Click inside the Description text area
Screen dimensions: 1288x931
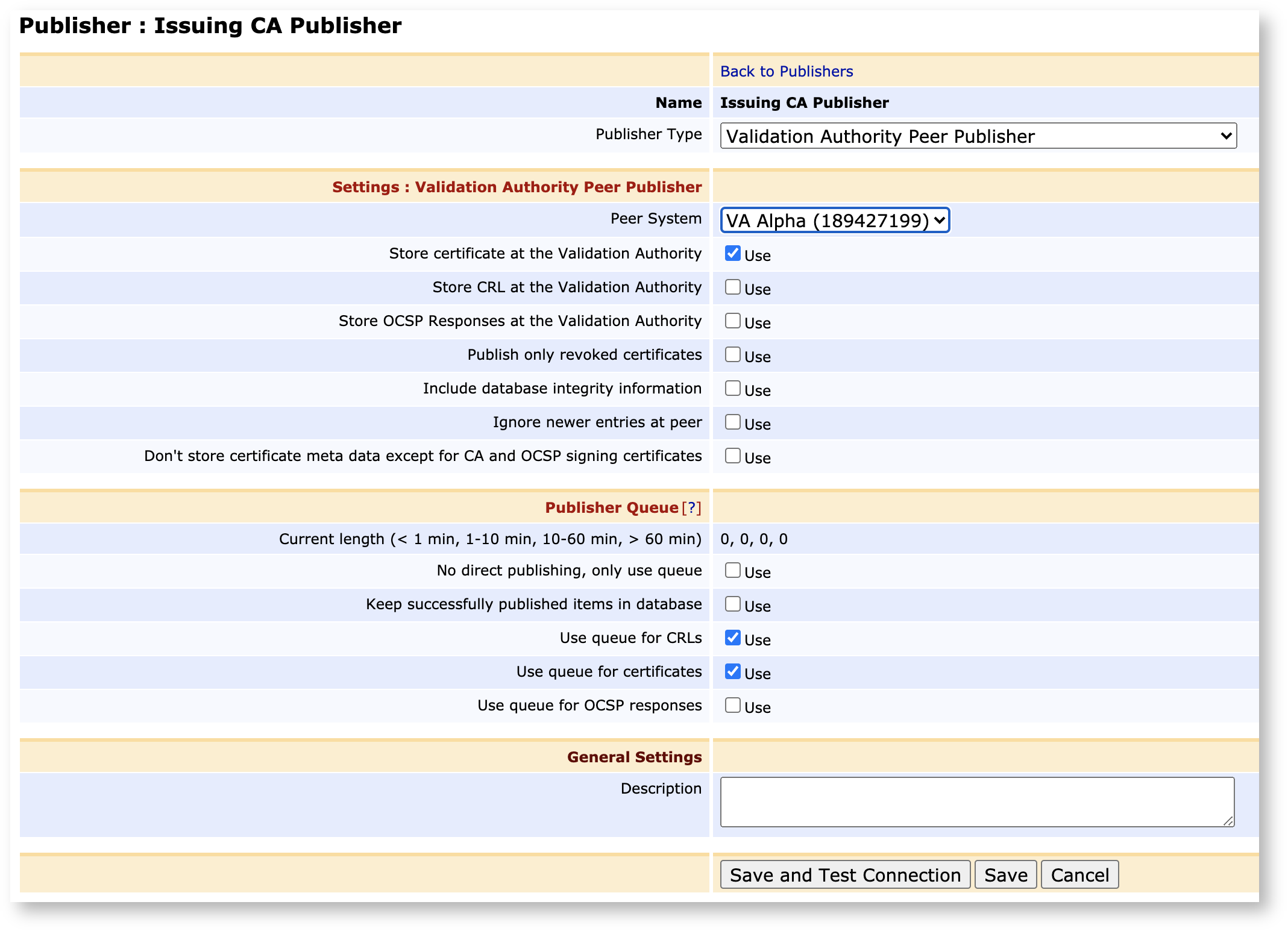(x=976, y=801)
